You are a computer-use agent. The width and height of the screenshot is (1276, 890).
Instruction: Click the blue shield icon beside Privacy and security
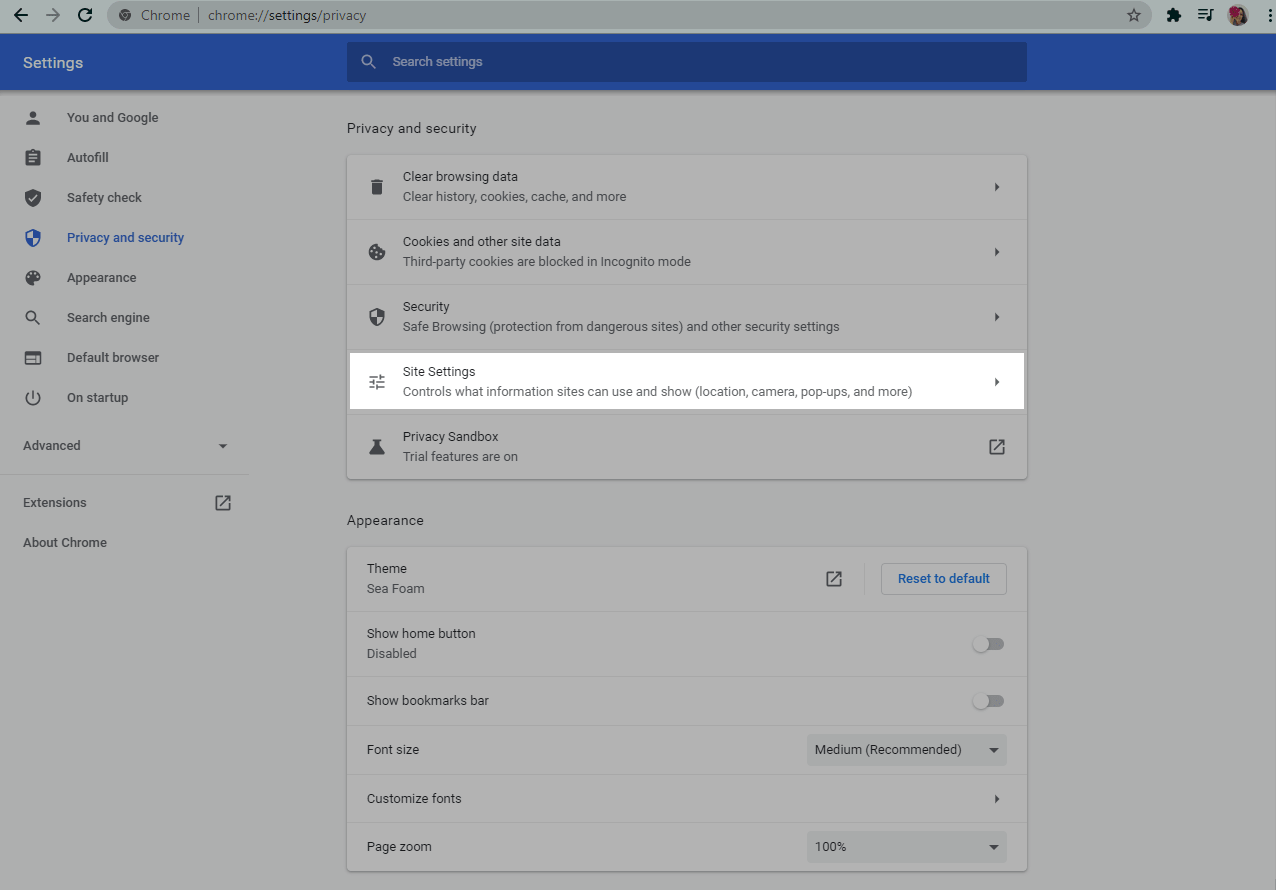pyautogui.click(x=33, y=238)
